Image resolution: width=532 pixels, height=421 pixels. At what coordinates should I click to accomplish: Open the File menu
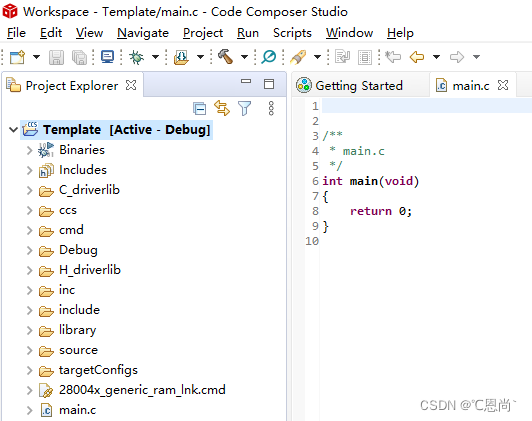(16, 33)
